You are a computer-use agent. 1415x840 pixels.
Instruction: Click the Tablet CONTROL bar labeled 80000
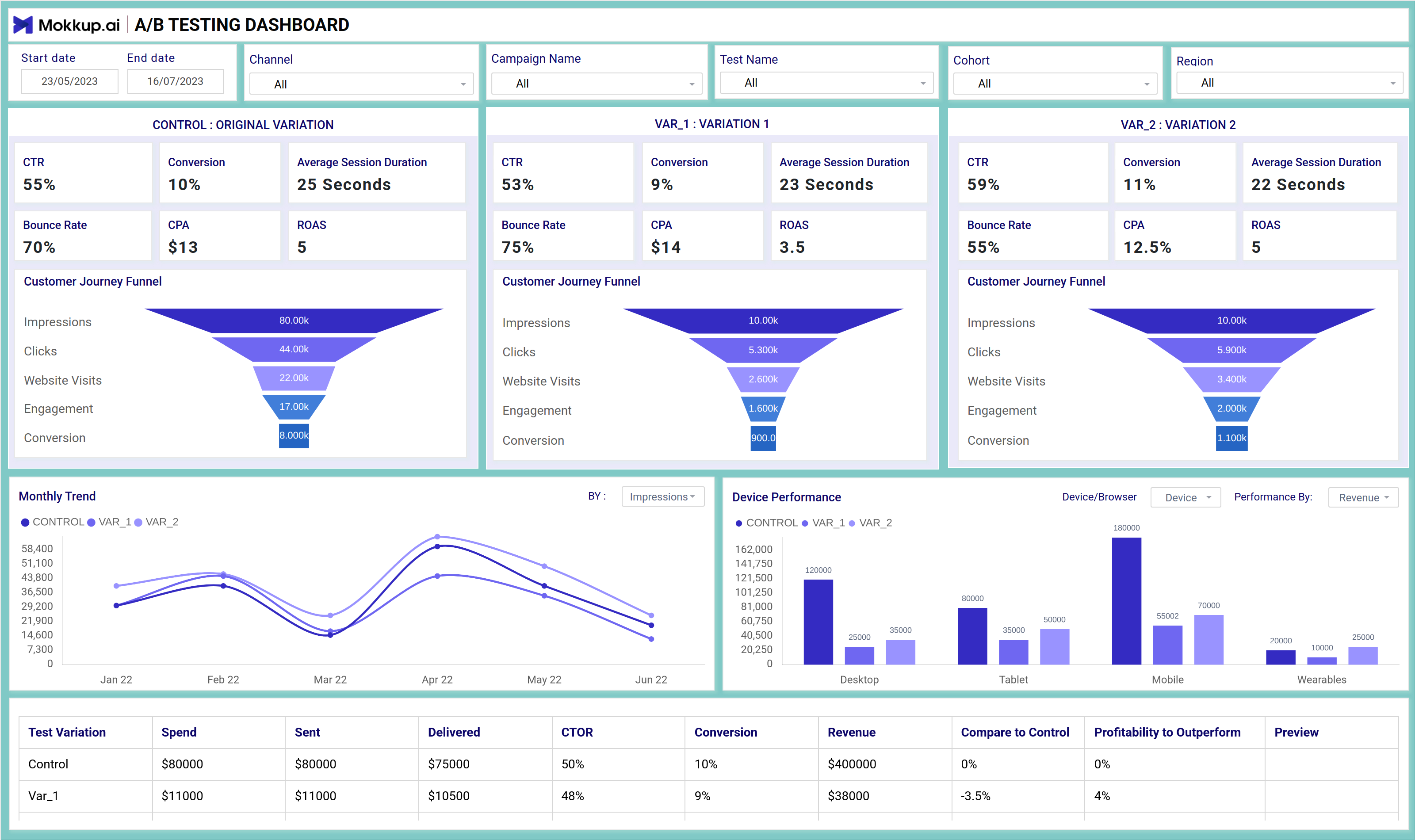click(x=972, y=636)
